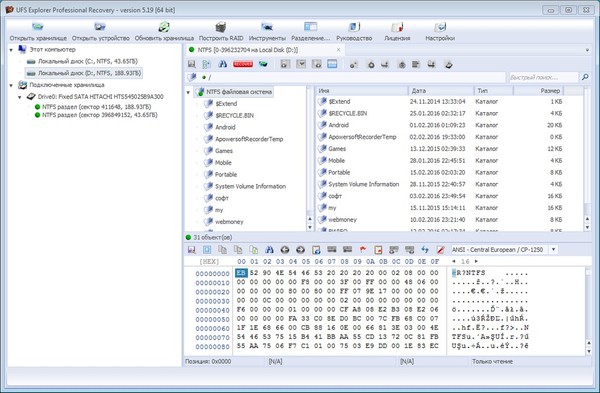Screen dimensions: 600x393
Task: Sort by Тип column header
Action: [494, 91]
